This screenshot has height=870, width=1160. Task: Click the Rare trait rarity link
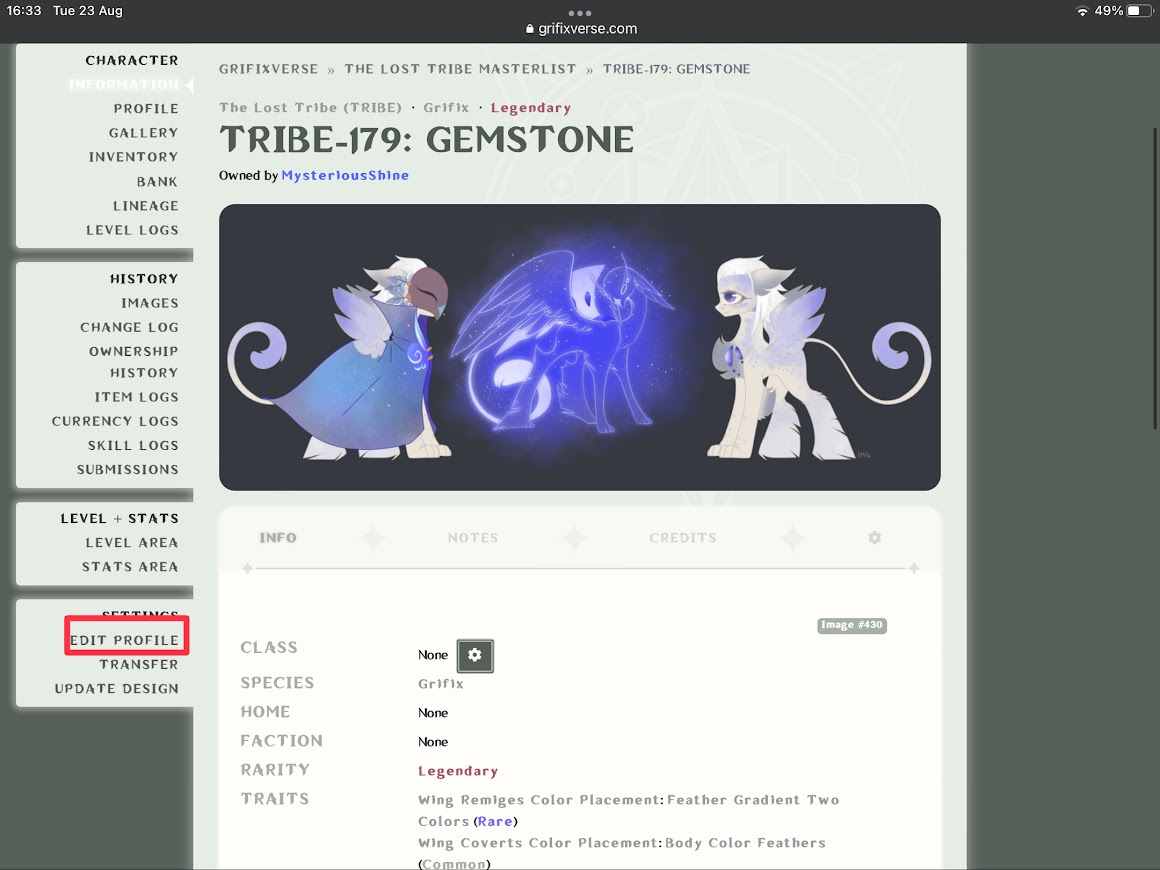pyautogui.click(x=495, y=821)
